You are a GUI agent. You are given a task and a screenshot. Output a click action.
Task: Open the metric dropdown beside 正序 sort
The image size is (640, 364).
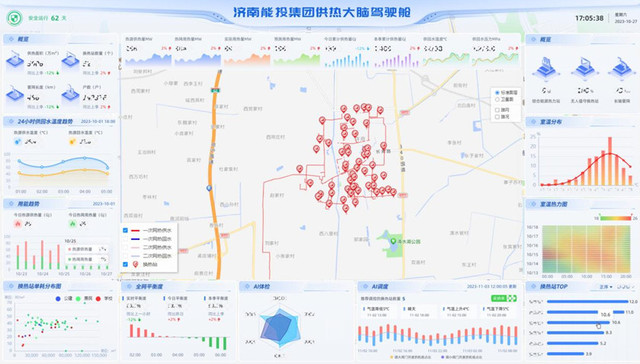626,287
